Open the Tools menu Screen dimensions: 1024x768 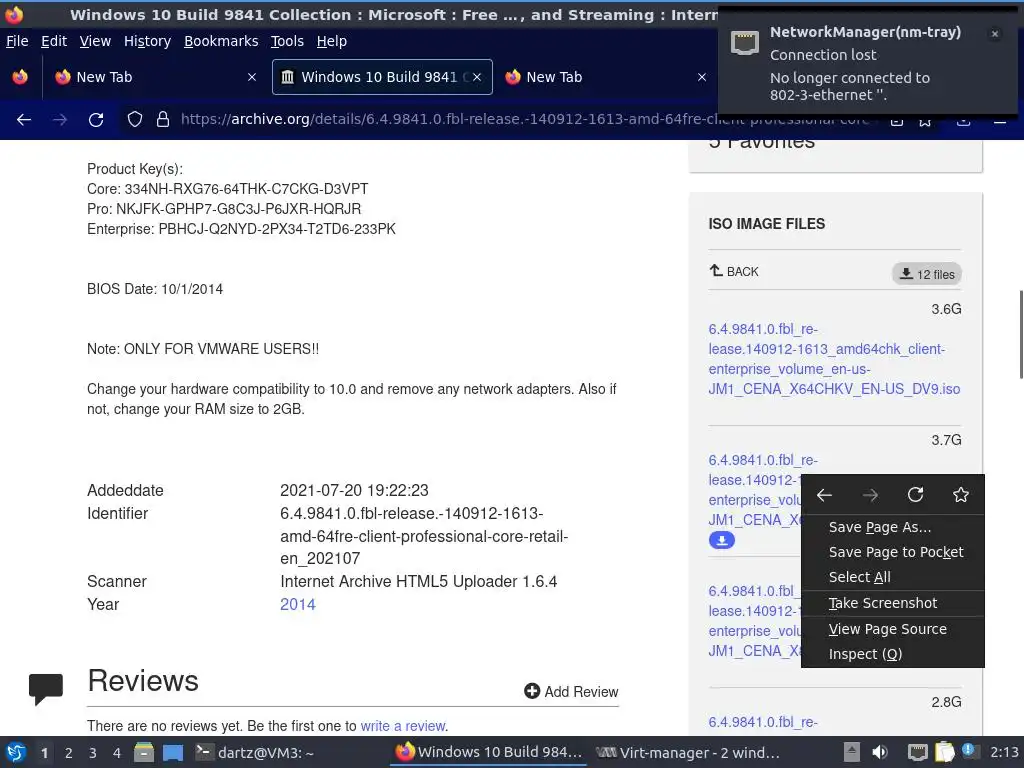287,41
